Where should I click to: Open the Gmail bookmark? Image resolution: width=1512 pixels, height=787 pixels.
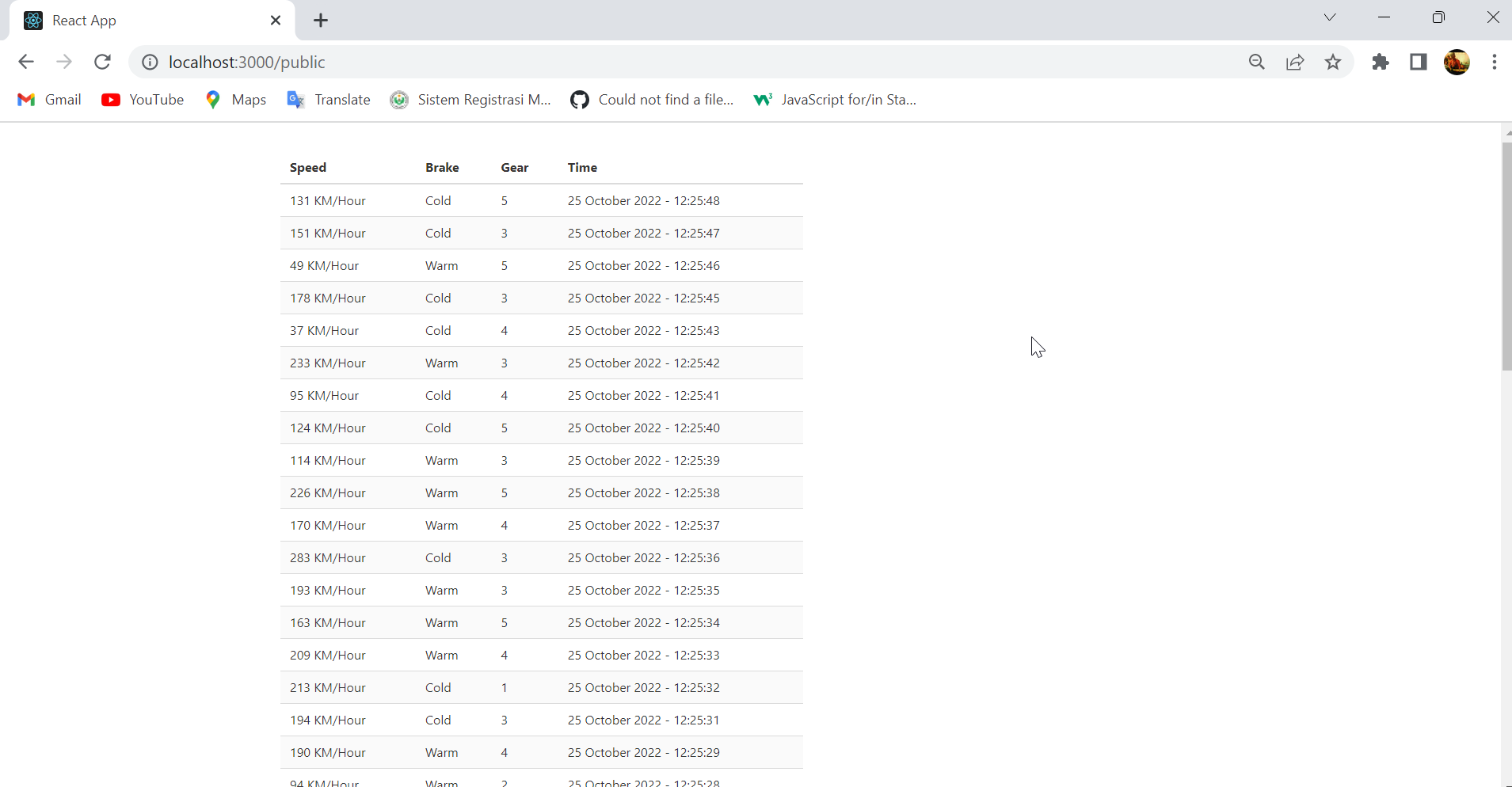coord(48,100)
